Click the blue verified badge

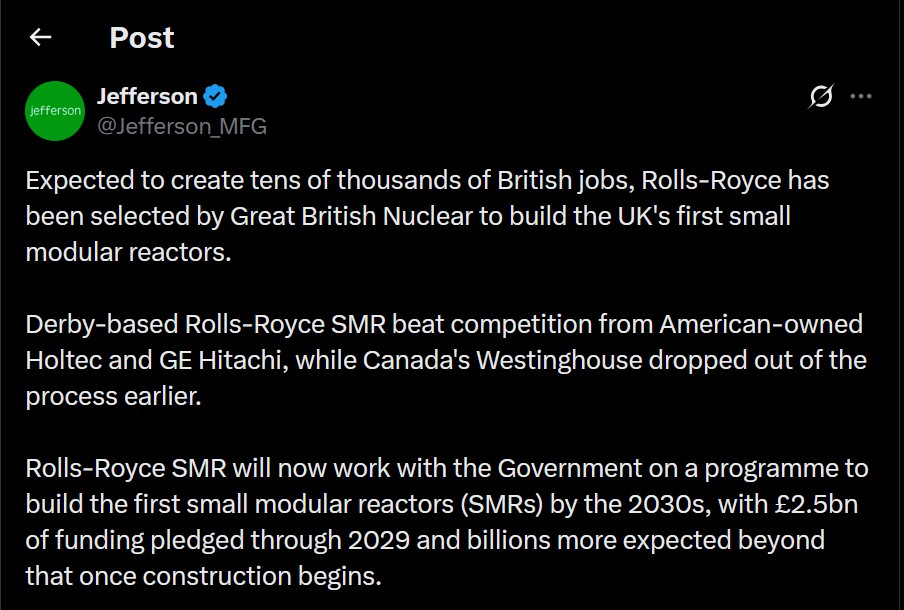[216, 97]
